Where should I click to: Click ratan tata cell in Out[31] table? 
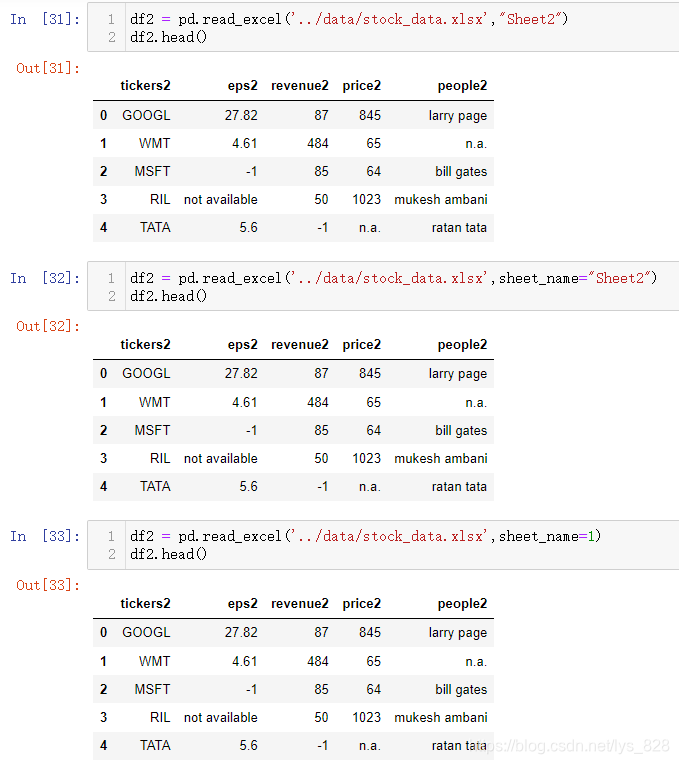point(459,228)
